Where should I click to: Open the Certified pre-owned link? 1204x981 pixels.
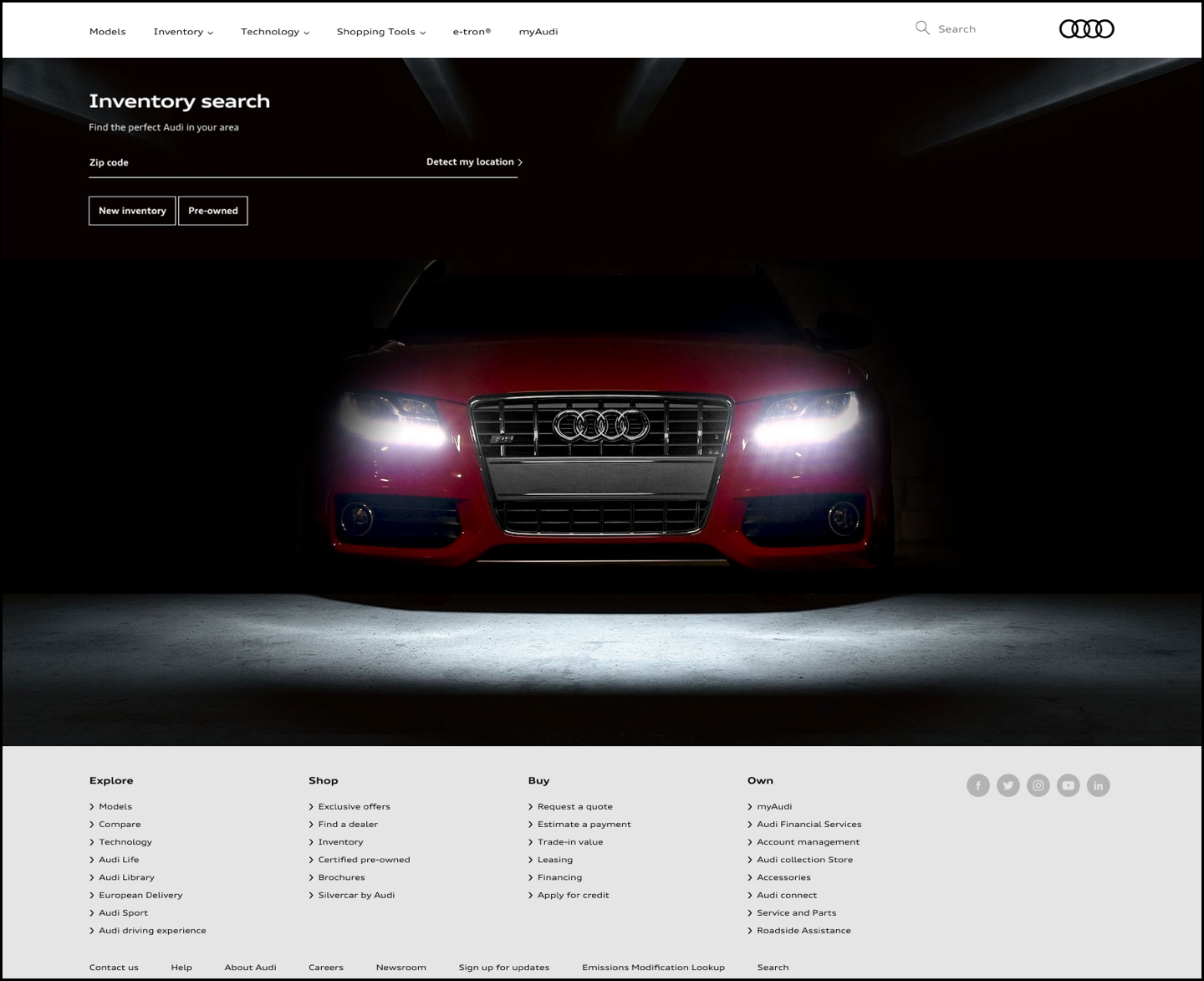[x=364, y=860]
